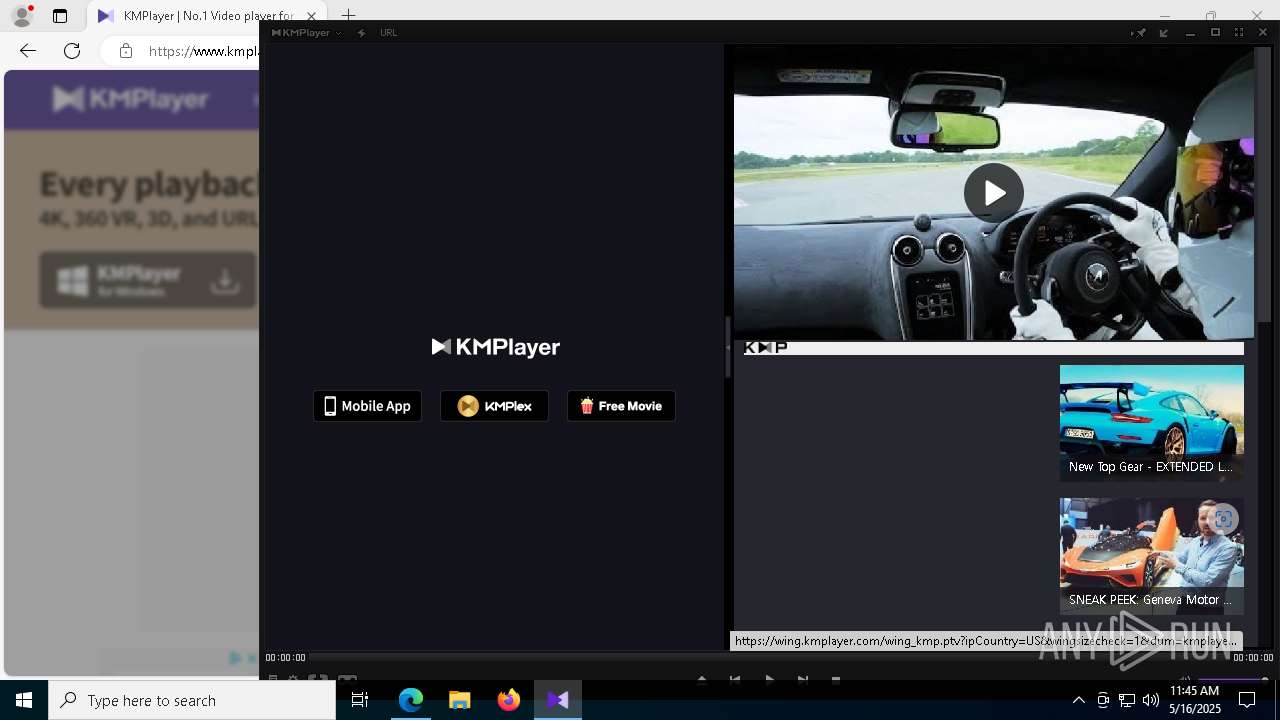
Task: Expand the hidden system tray icons
Action: pyautogui.click(x=1078, y=700)
